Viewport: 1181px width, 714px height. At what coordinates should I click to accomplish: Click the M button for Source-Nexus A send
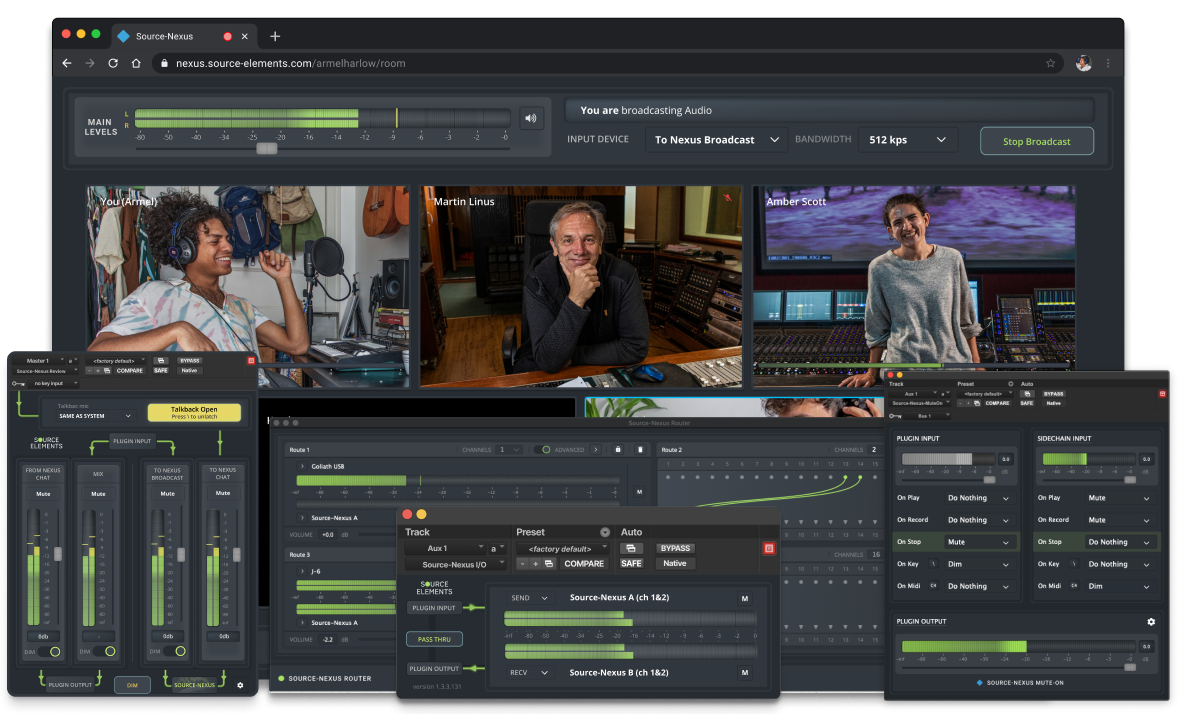(x=745, y=599)
